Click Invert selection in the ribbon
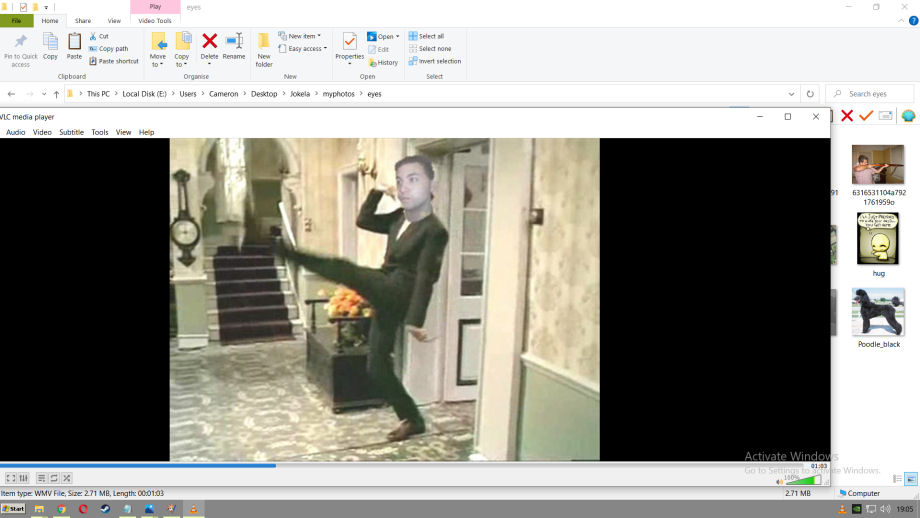Viewport: 920px width, 518px height. pos(435,61)
